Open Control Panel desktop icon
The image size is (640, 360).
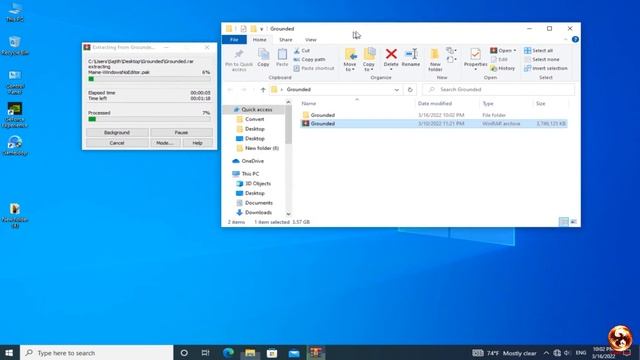pos(15,82)
